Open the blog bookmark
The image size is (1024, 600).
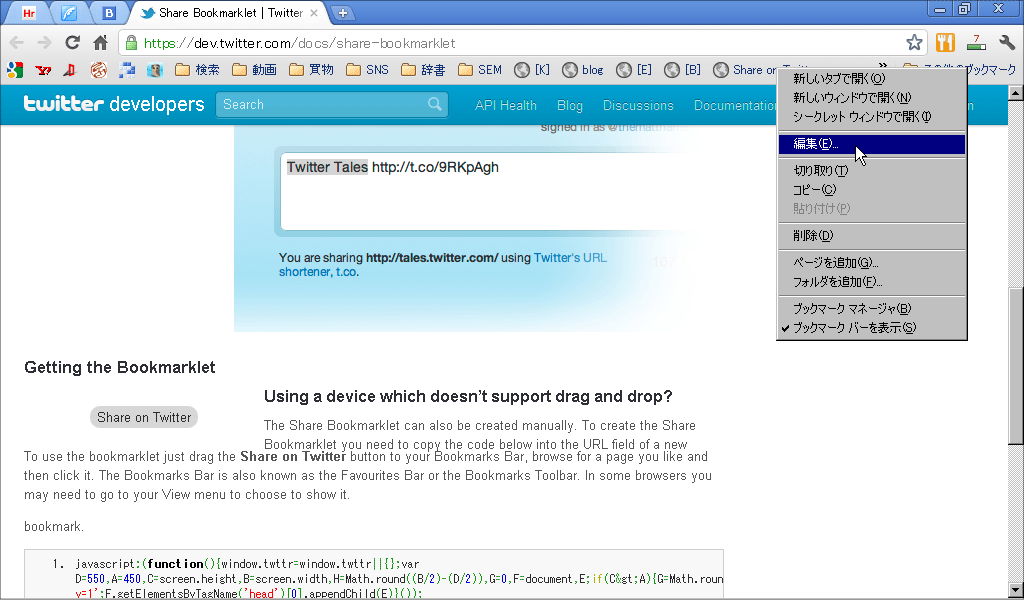pos(583,70)
